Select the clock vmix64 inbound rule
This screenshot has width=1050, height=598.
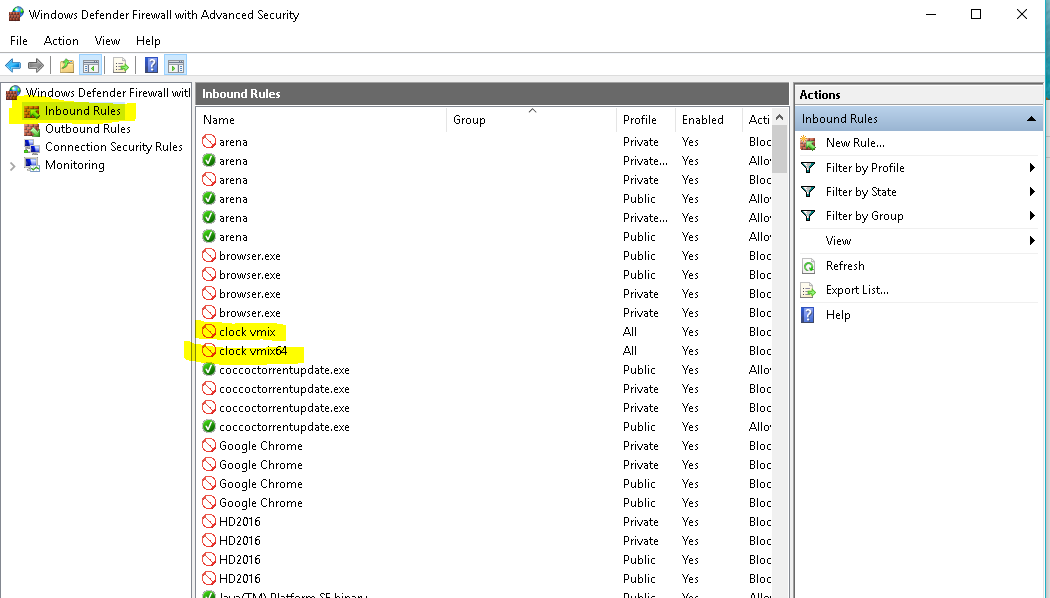click(x=253, y=351)
